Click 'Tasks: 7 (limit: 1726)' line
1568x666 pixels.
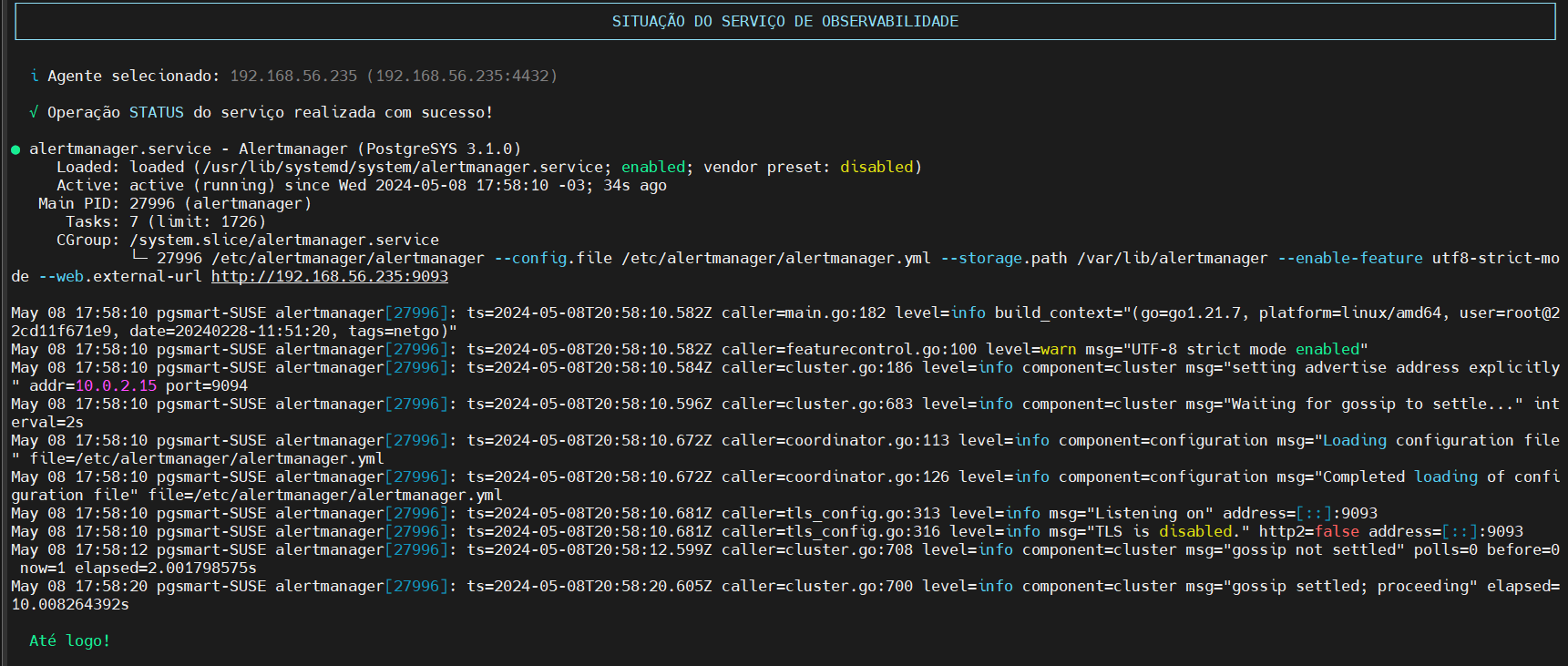[166, 221]
